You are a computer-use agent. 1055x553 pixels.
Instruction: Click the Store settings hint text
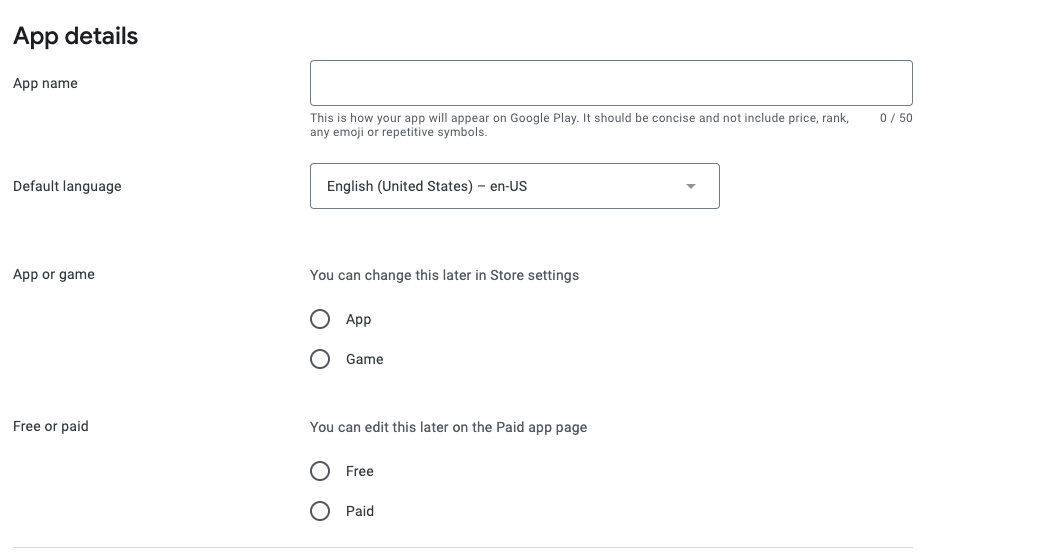point(444,275)
